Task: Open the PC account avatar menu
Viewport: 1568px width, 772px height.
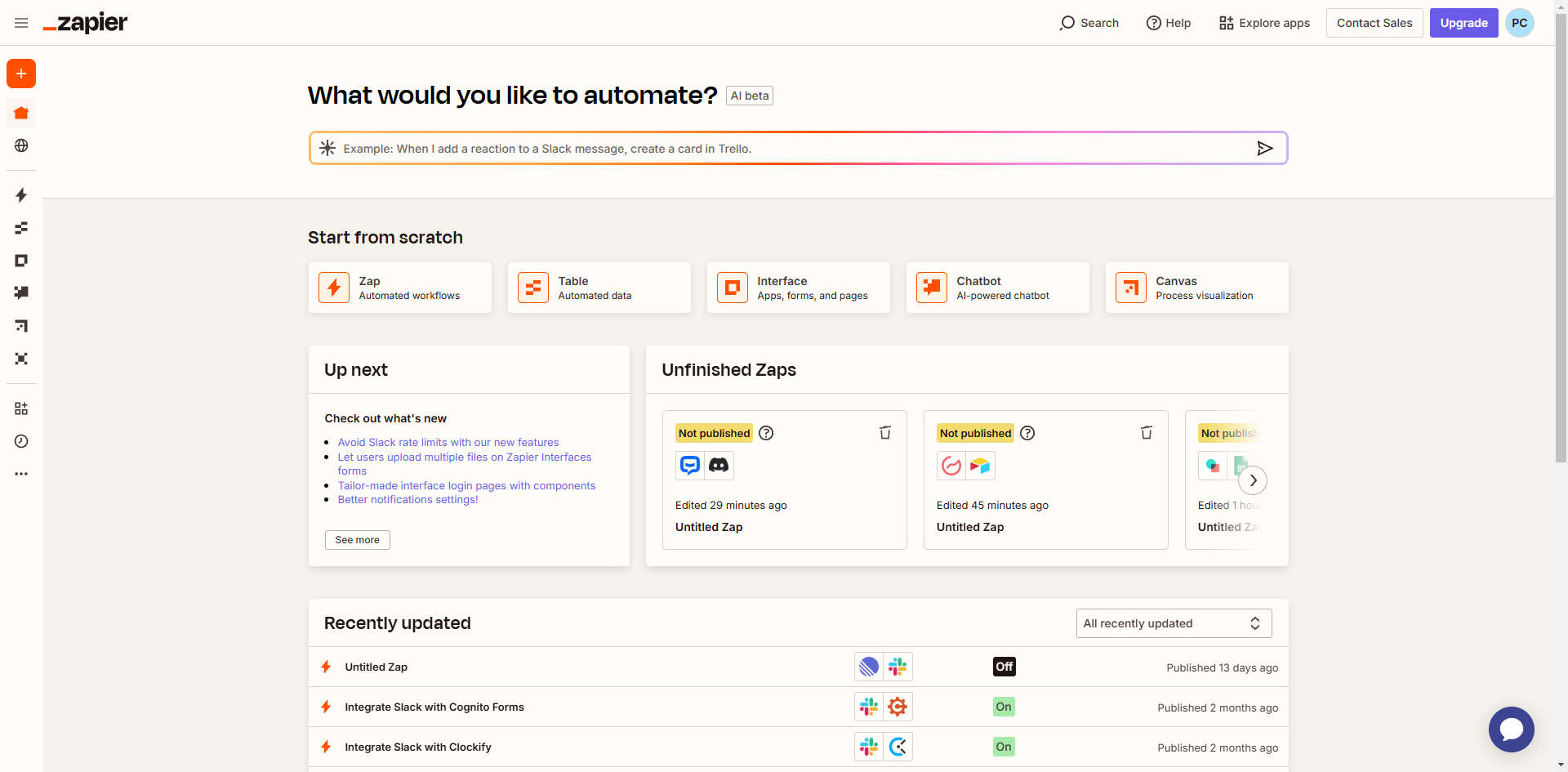Action: pyautogui.click(x=1519, y=23)
